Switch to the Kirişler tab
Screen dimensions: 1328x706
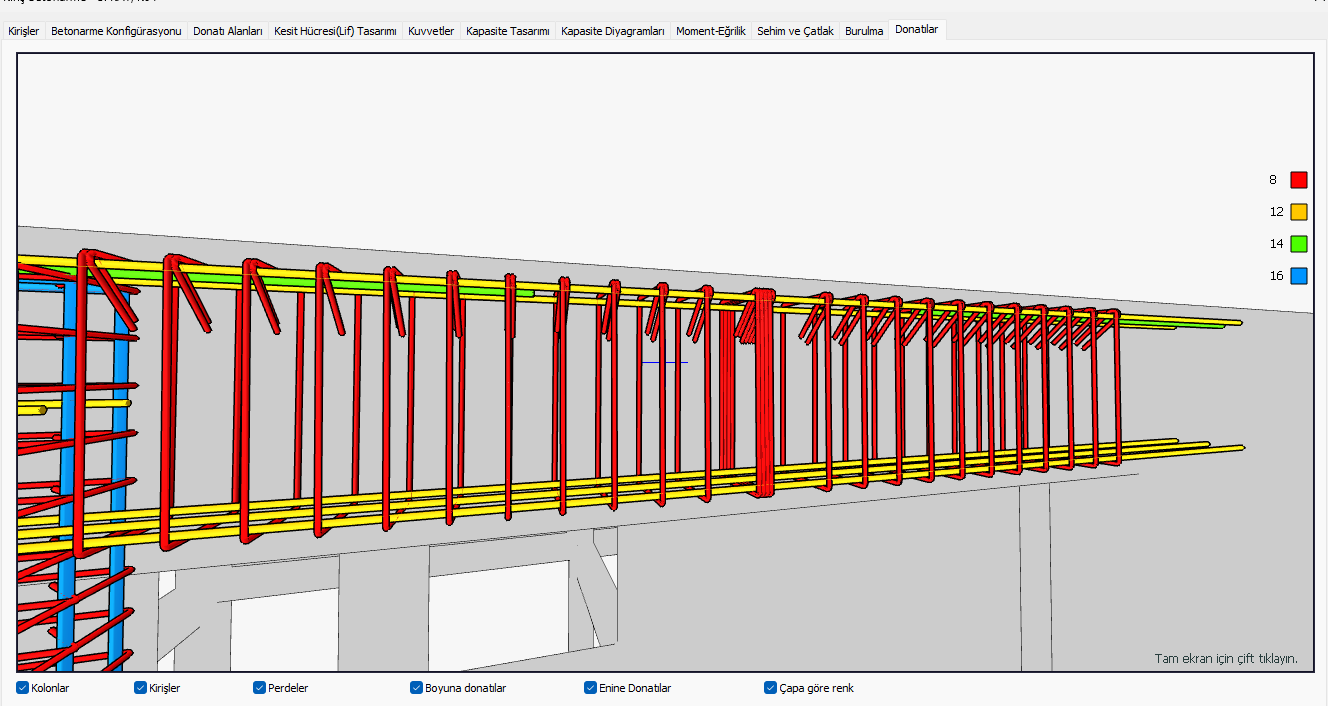[24, 31]
